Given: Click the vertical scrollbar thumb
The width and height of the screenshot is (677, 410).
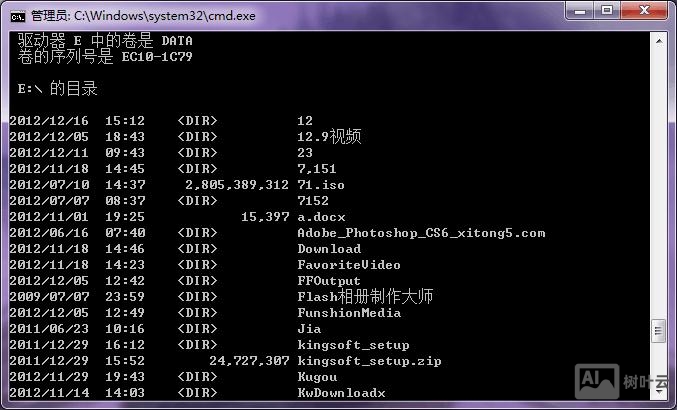Looking at the screenshot, I should click(x=657, y=331).
